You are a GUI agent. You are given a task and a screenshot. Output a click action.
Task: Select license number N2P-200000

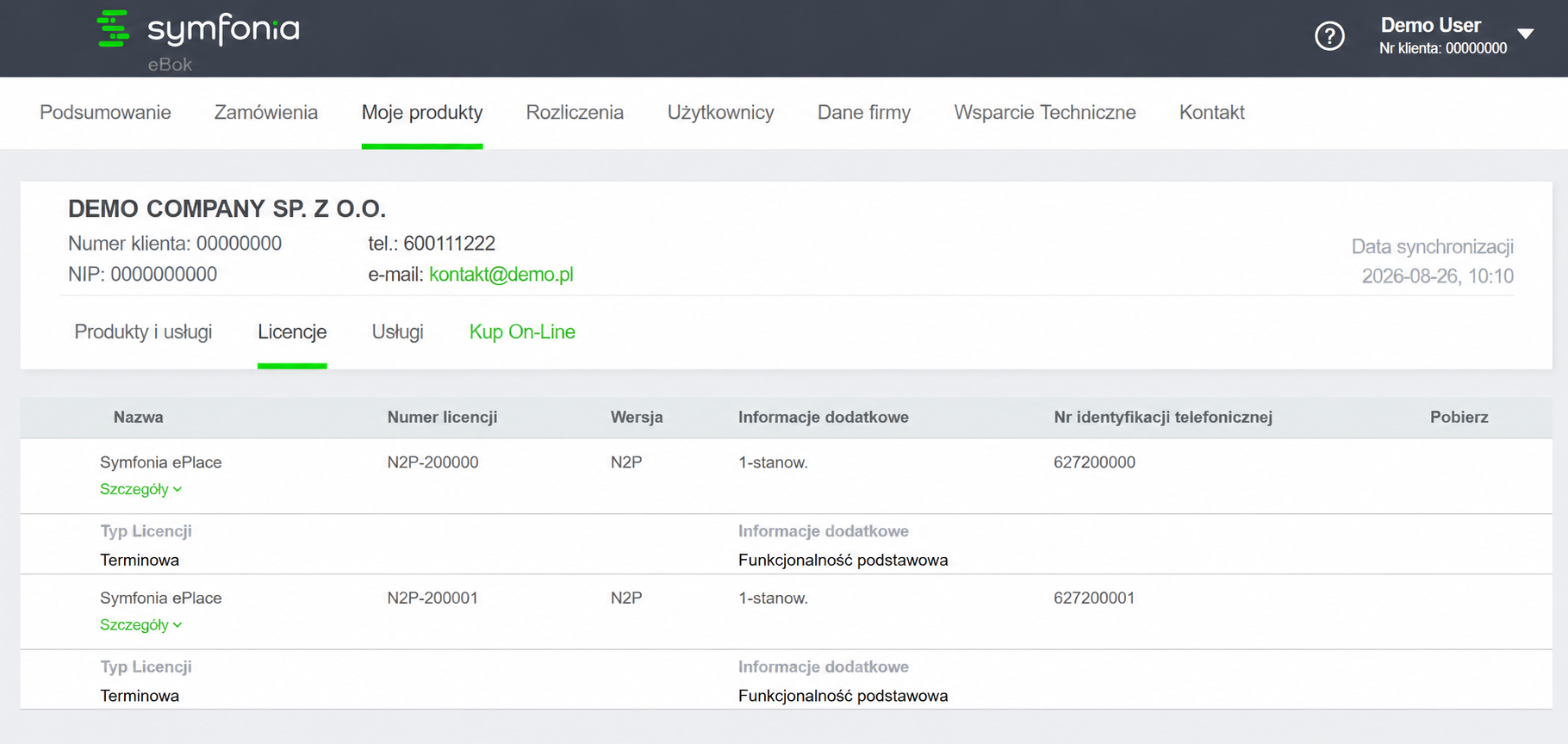(x=432, y=462)
